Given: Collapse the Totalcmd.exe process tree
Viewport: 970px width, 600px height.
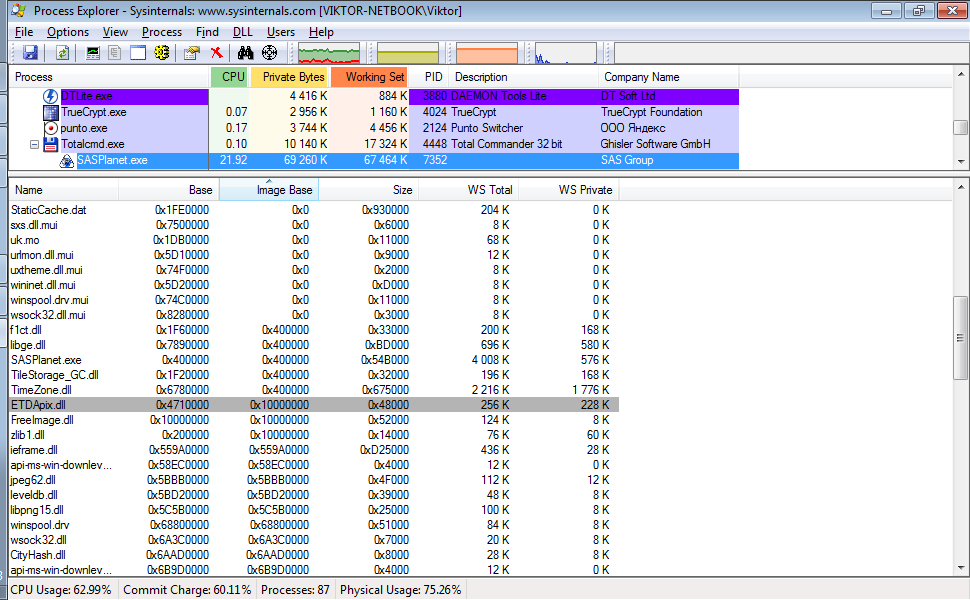Looking at the screenshot, I should [35, 144].
